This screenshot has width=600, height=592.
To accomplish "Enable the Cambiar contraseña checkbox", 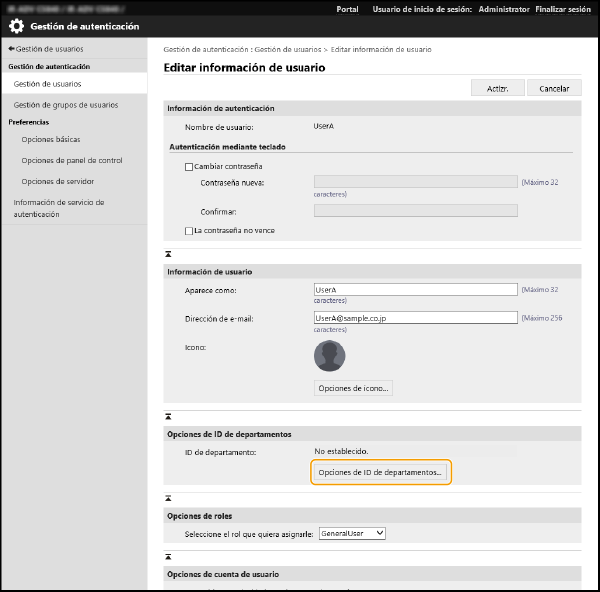I will click(x=189, y=166).
